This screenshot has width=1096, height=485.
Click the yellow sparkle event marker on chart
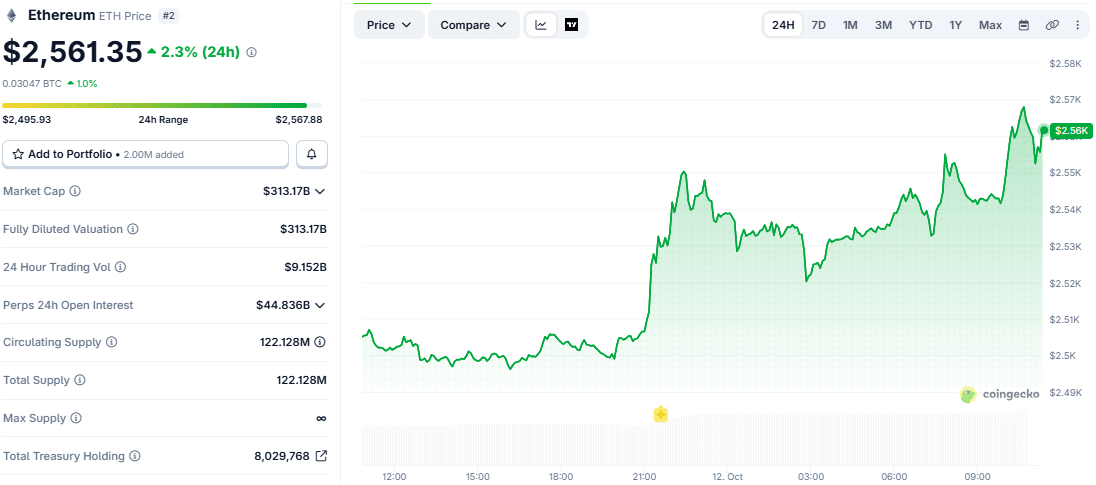(661, 414)
